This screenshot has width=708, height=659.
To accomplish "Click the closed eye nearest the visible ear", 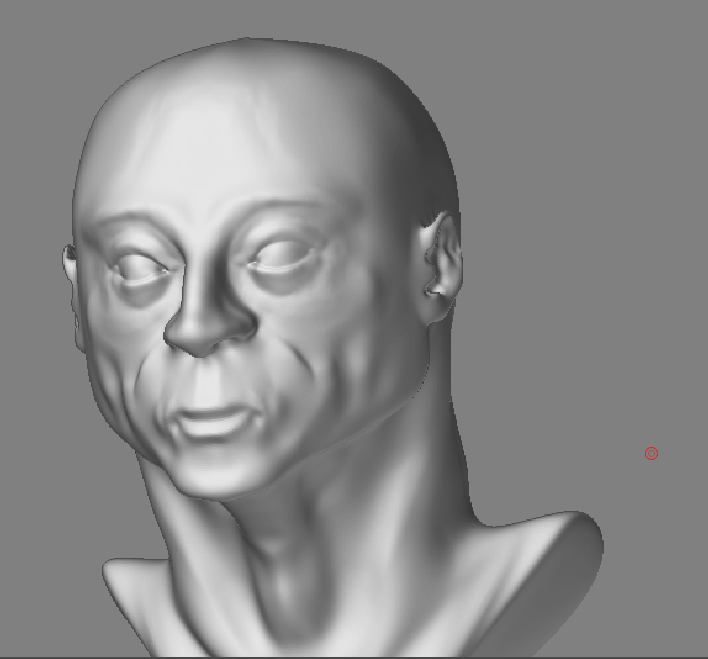I will tap(281, 257).
